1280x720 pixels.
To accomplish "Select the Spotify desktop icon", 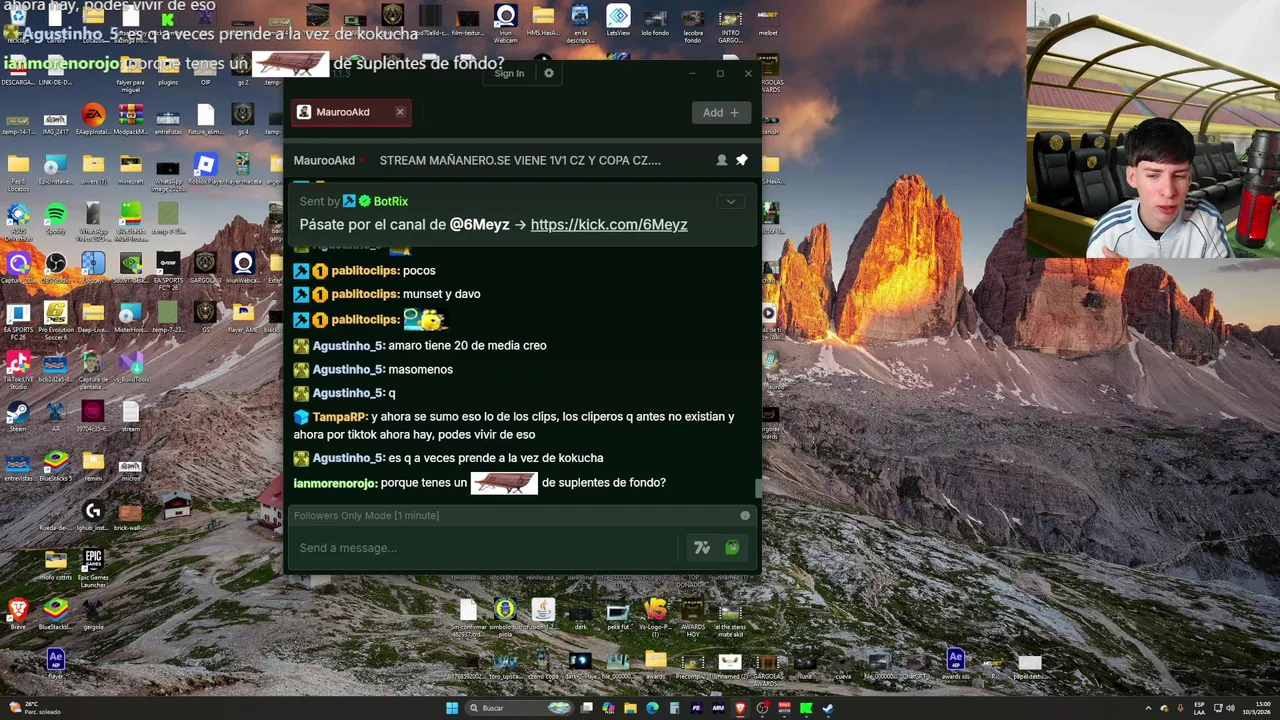I will 55,219.
